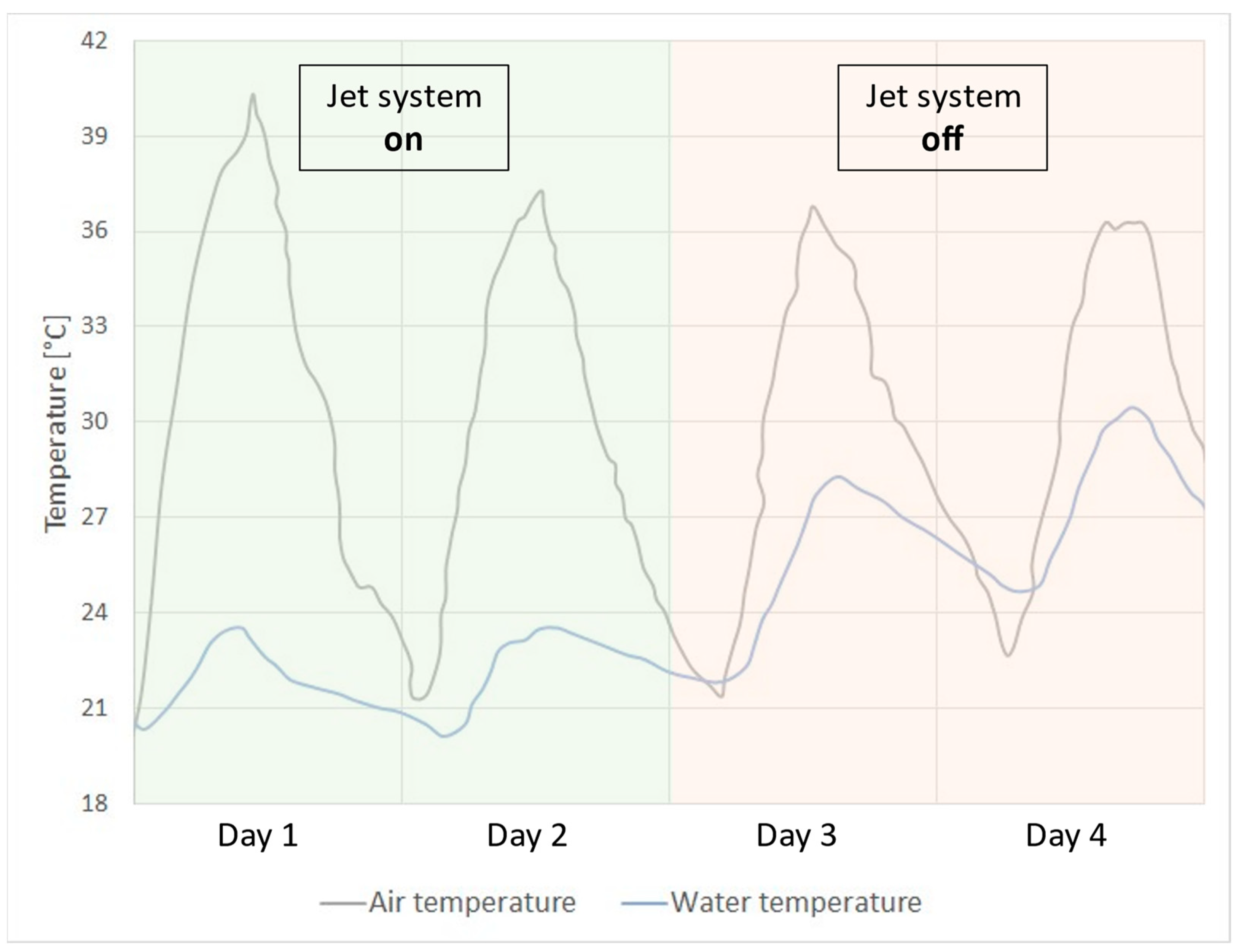The height and width of the screenshot is (952, 1236).
Task: Select the 33 y-axis tick label
Action: coord(94,326)
